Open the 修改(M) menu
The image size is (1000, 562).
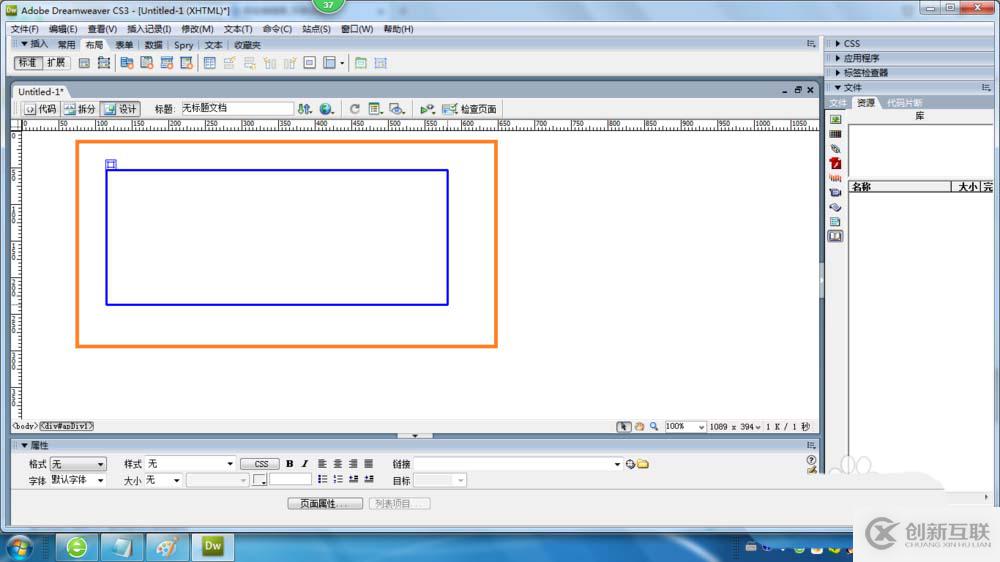pyautogui.click(x=197, y=29)
